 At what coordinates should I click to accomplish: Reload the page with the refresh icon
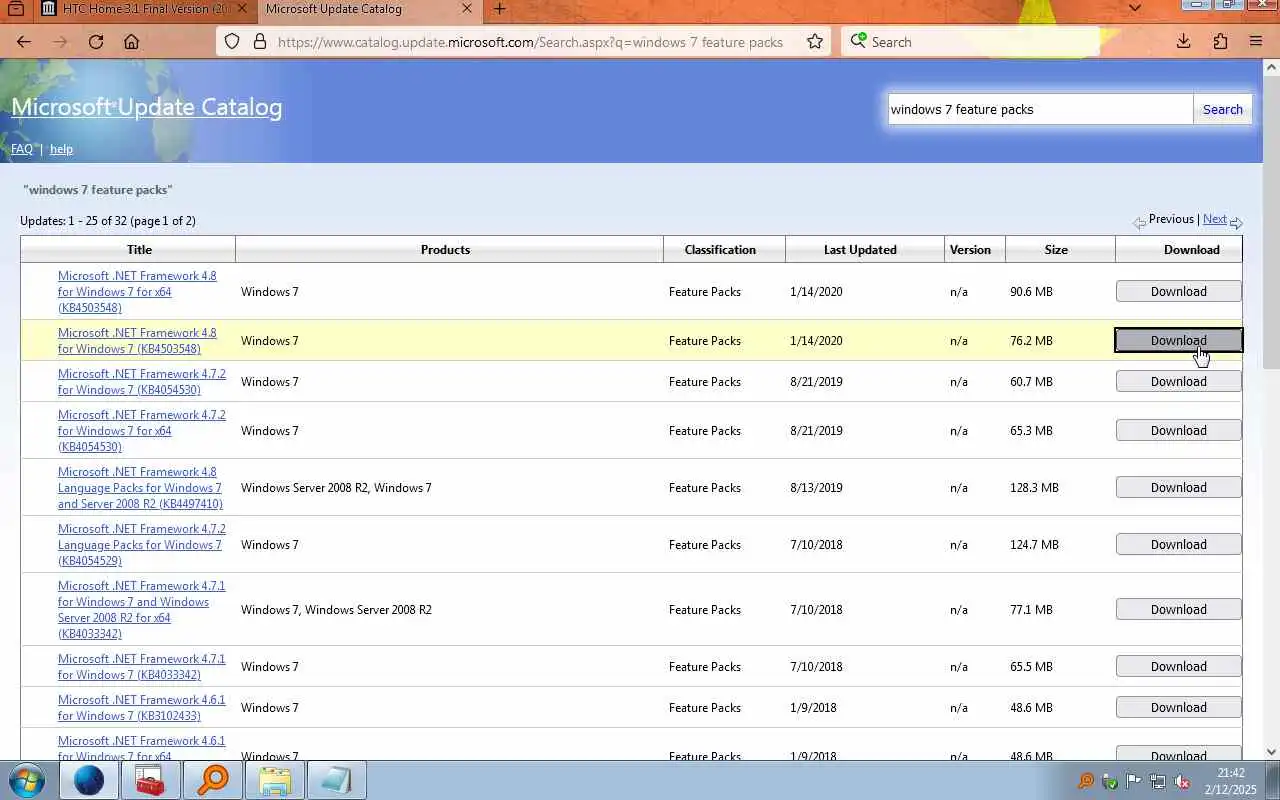point(96,42)
